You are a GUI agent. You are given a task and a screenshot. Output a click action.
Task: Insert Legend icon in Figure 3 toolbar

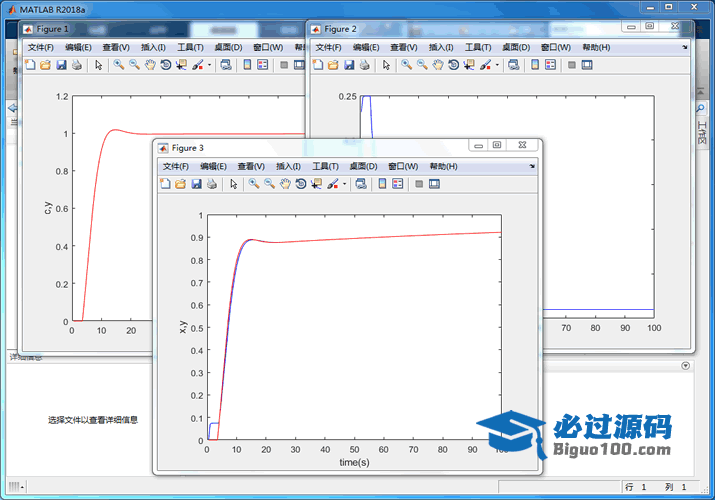(x=398, y=184)
